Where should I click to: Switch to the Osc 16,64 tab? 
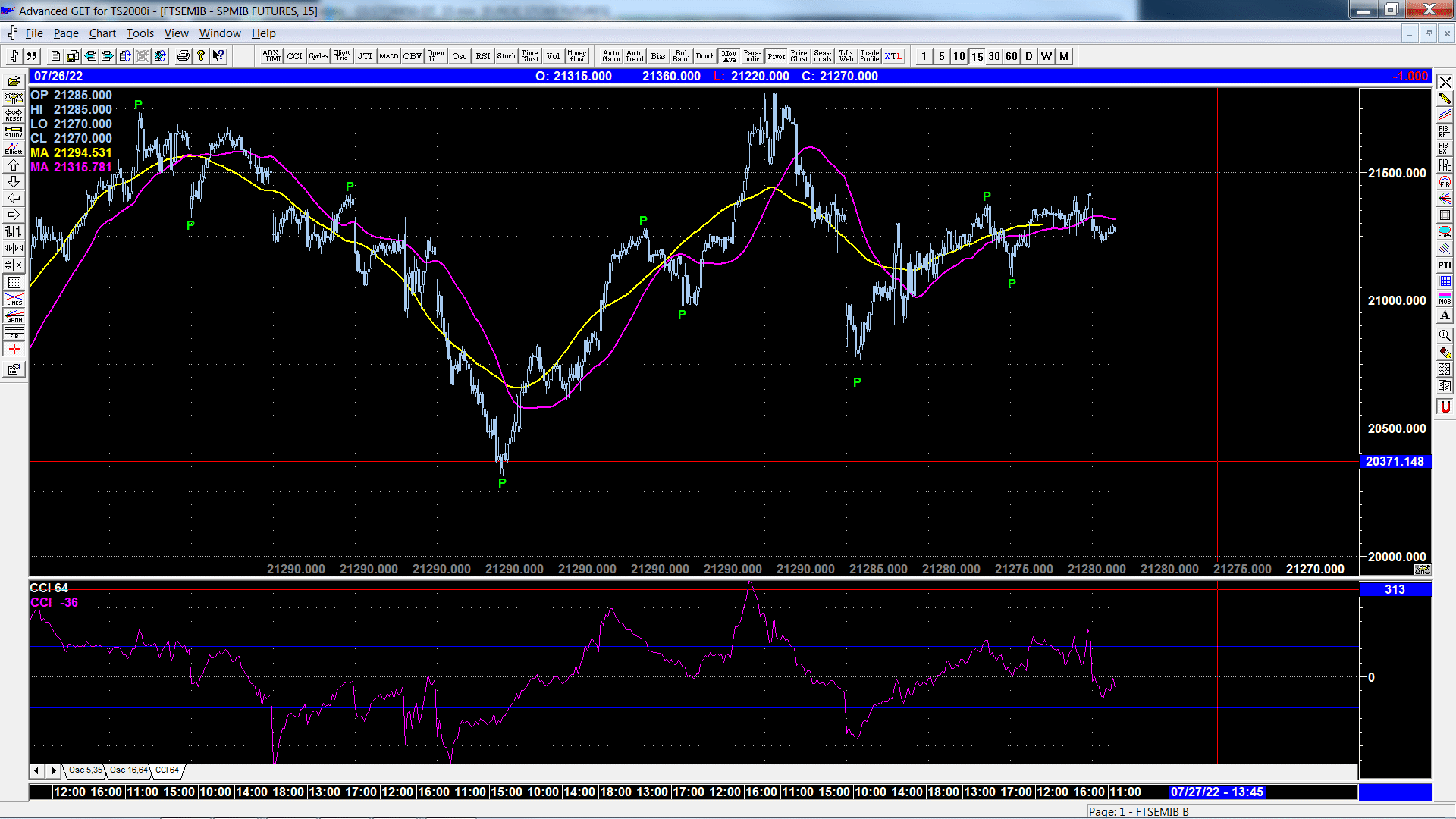tap(128, 770)
